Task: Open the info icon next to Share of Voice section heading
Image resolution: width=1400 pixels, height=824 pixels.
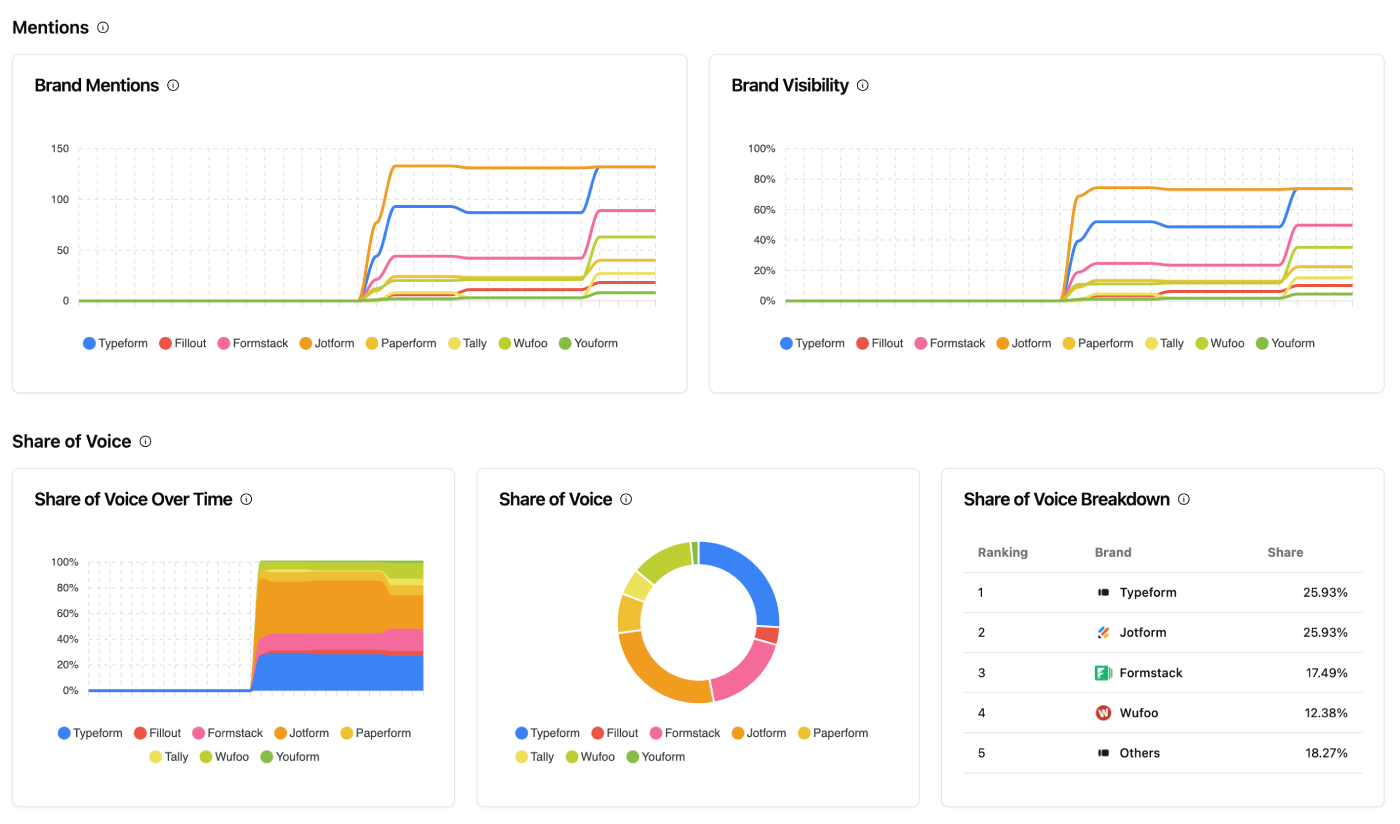Action: 145,442
